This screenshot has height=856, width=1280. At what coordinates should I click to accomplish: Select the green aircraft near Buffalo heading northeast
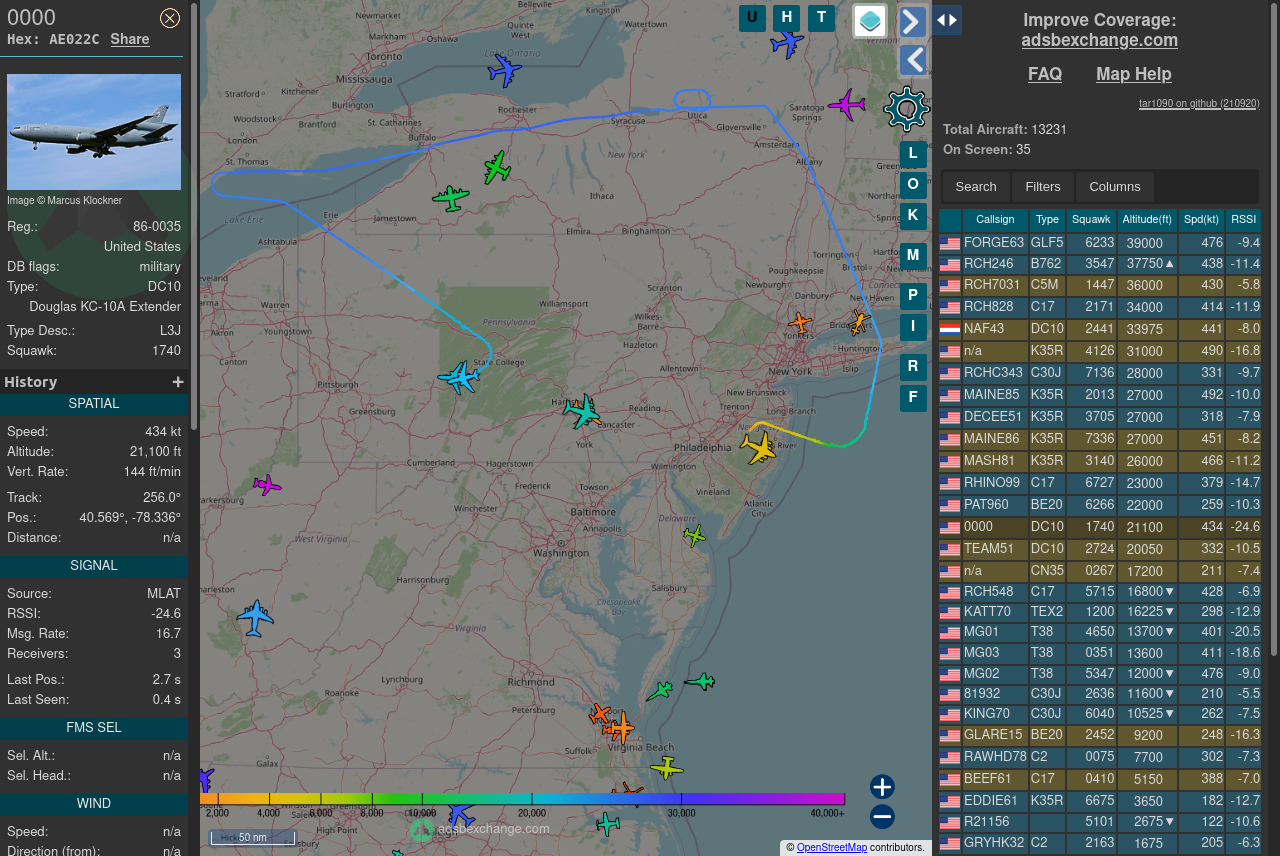point(497,167)
